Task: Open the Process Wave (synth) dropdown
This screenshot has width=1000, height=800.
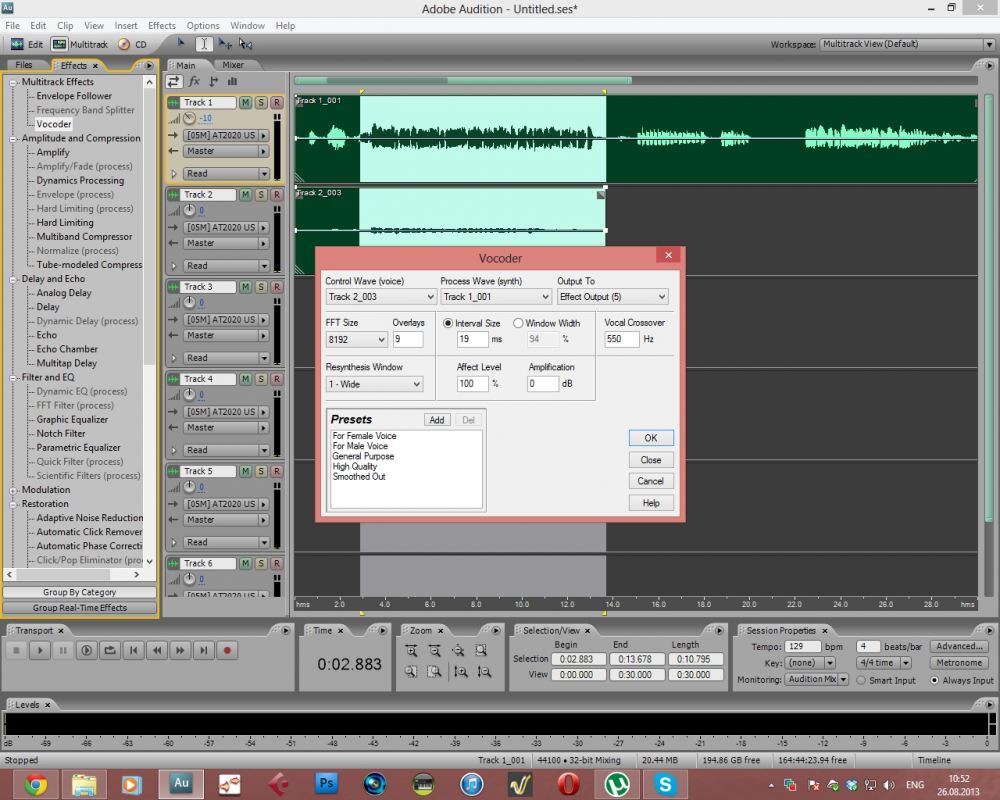Action: coord(496,297)
